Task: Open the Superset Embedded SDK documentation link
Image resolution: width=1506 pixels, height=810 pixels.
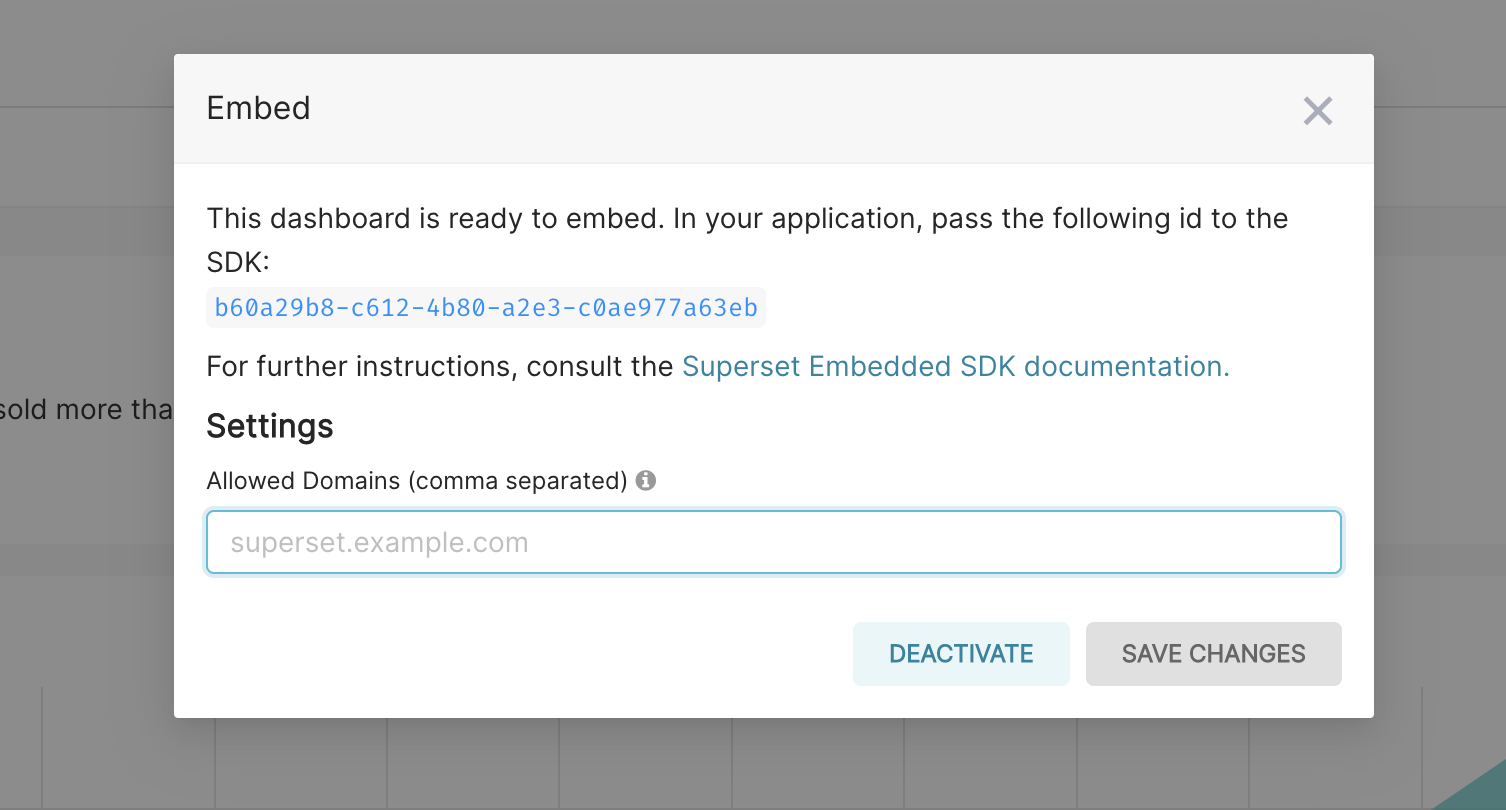Action: click(953, 366)
